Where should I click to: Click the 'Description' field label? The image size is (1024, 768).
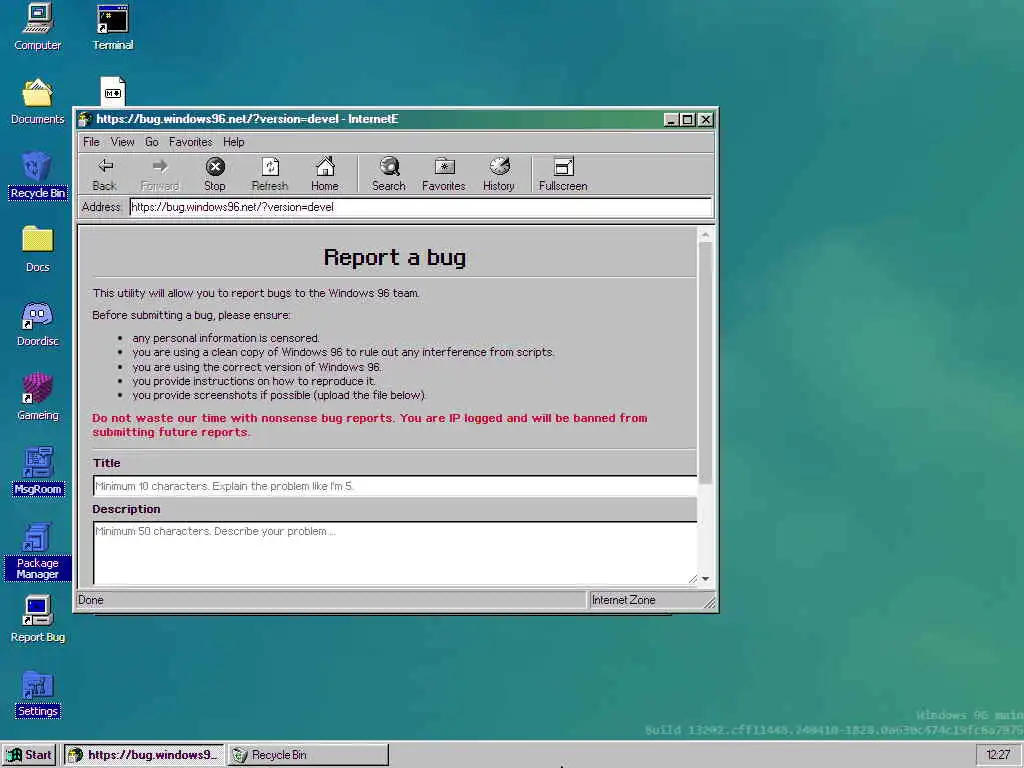(x=126, y=509)
